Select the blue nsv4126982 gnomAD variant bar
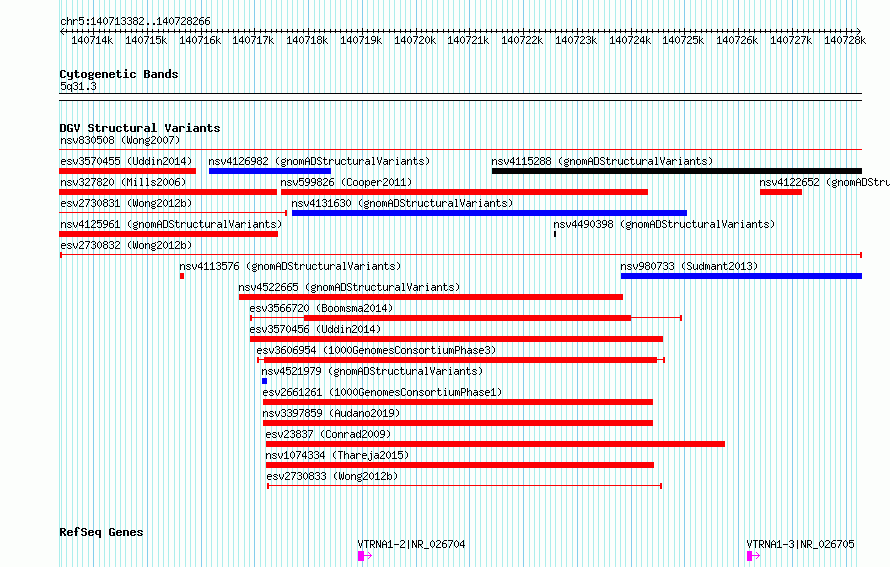Image resolution: width=890 pixels, height=567 pixels. pos(270,171)
